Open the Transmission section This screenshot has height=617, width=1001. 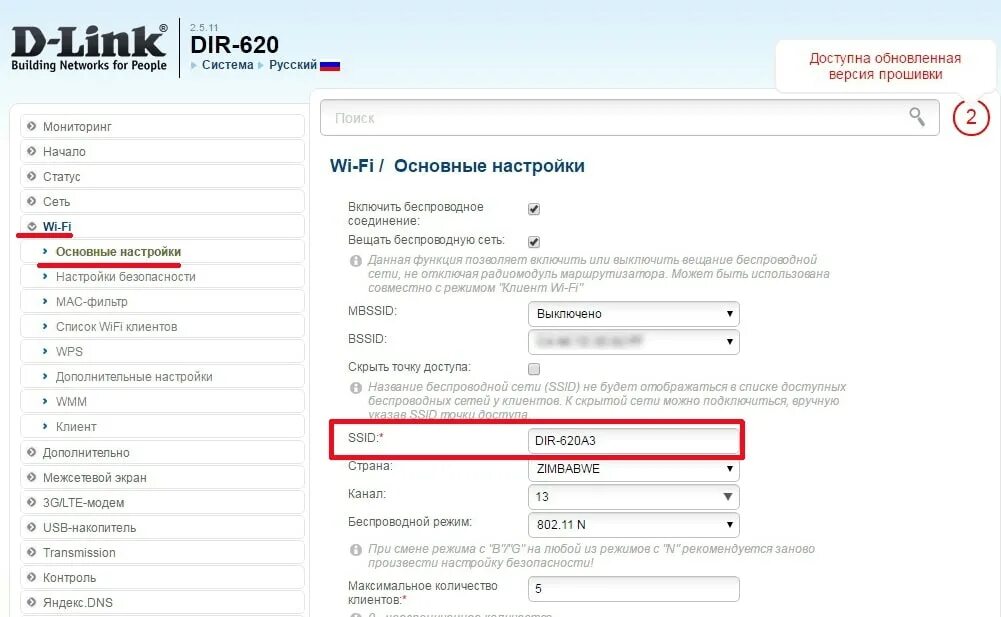[78, 552]
